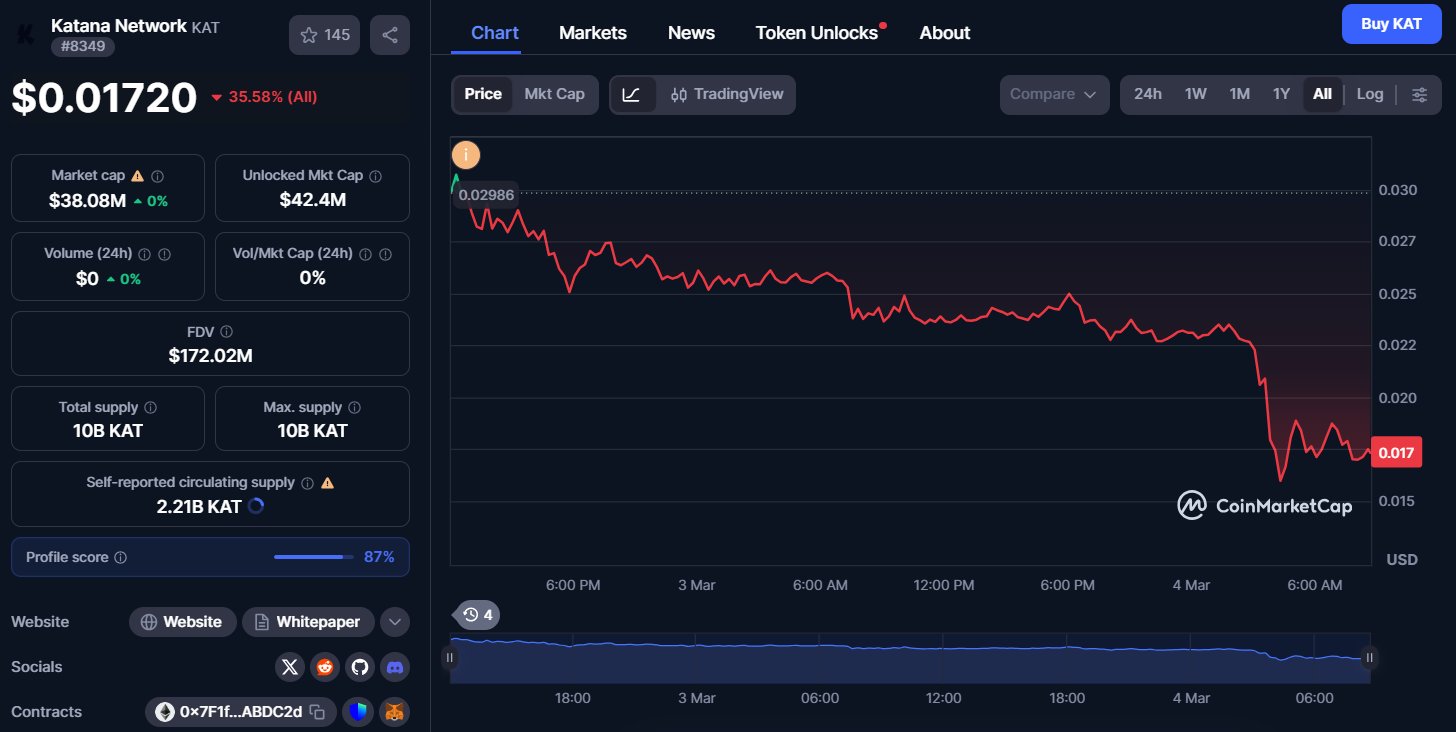Open the Whitepaper link

308,622
